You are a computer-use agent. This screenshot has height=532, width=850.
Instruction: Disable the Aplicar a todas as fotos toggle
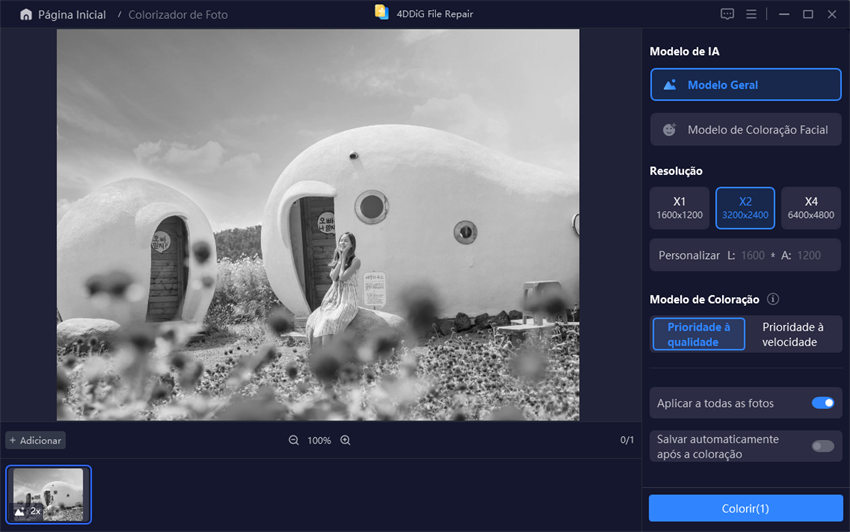822,403
